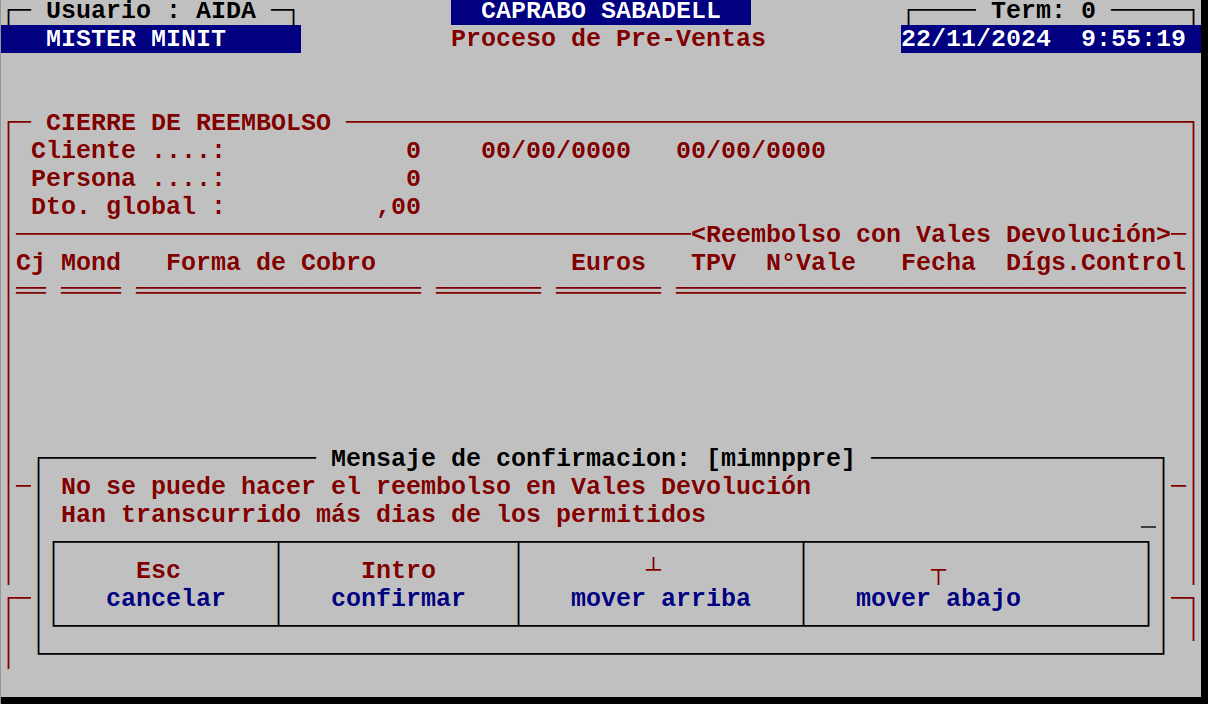Click the Esc cancelar button
Image resolution: width=1208 pixels, height=704 pixels.
click(165, 584)
